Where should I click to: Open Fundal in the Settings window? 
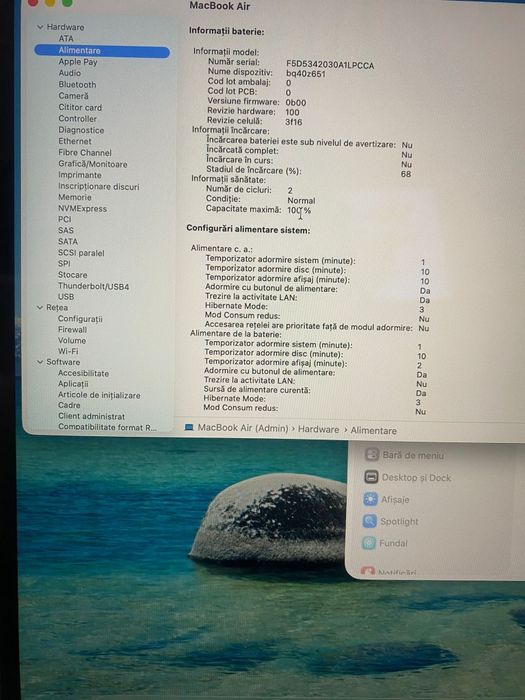pos(385,543)
